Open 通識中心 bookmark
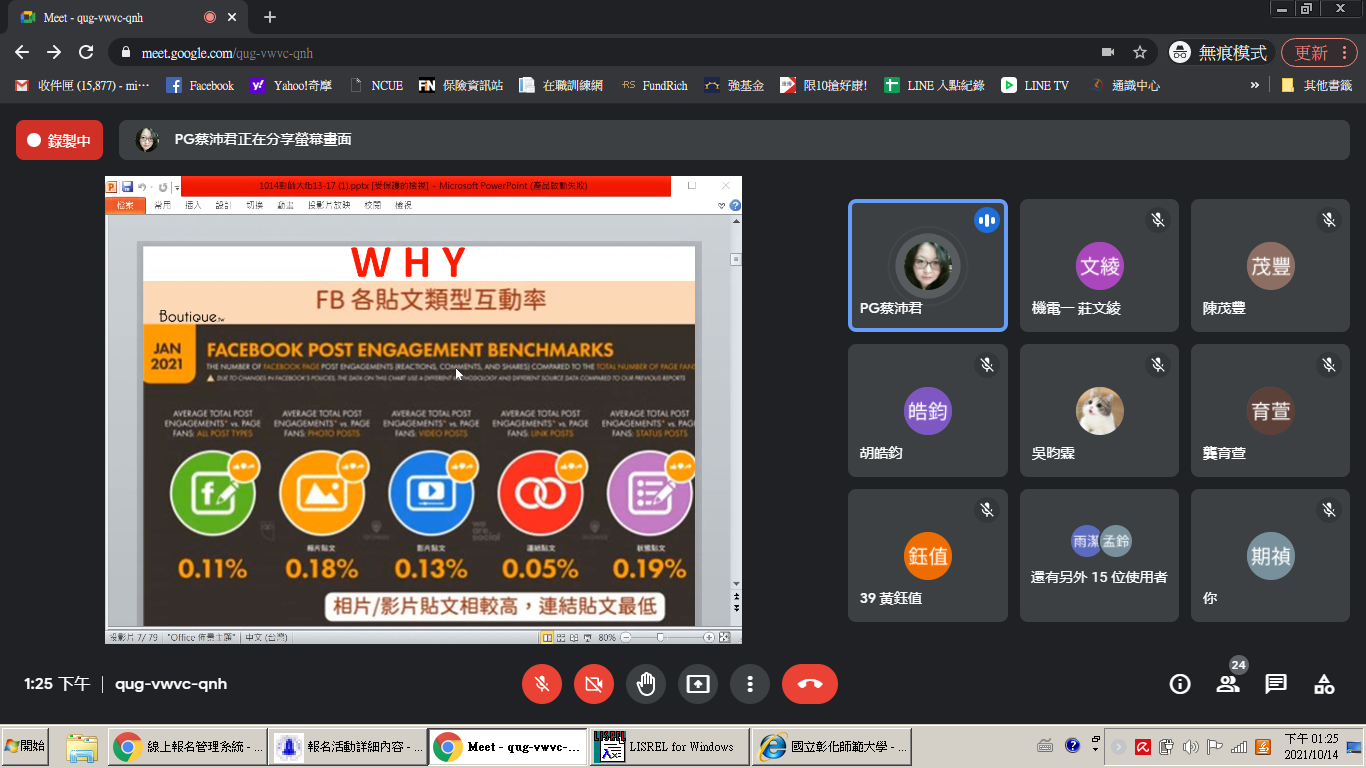1366x768 pixels. [x=1125, y=86]
